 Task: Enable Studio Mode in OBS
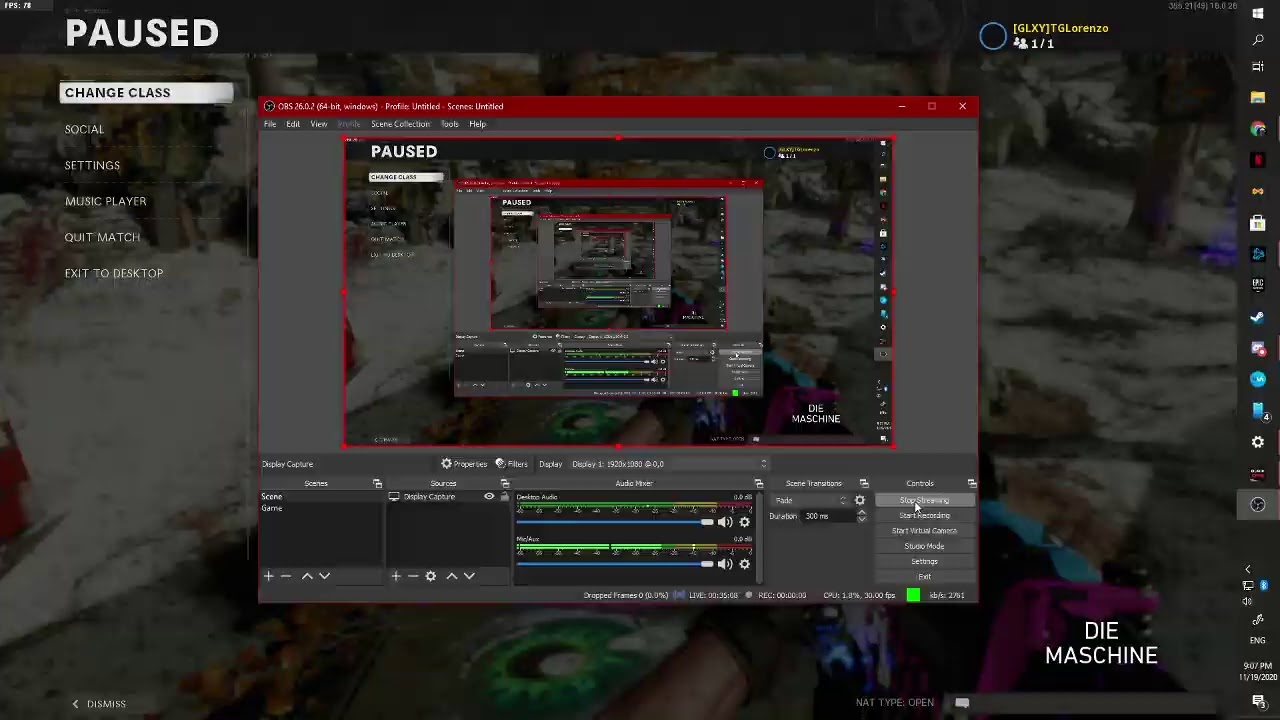click(x=924, y=546)
